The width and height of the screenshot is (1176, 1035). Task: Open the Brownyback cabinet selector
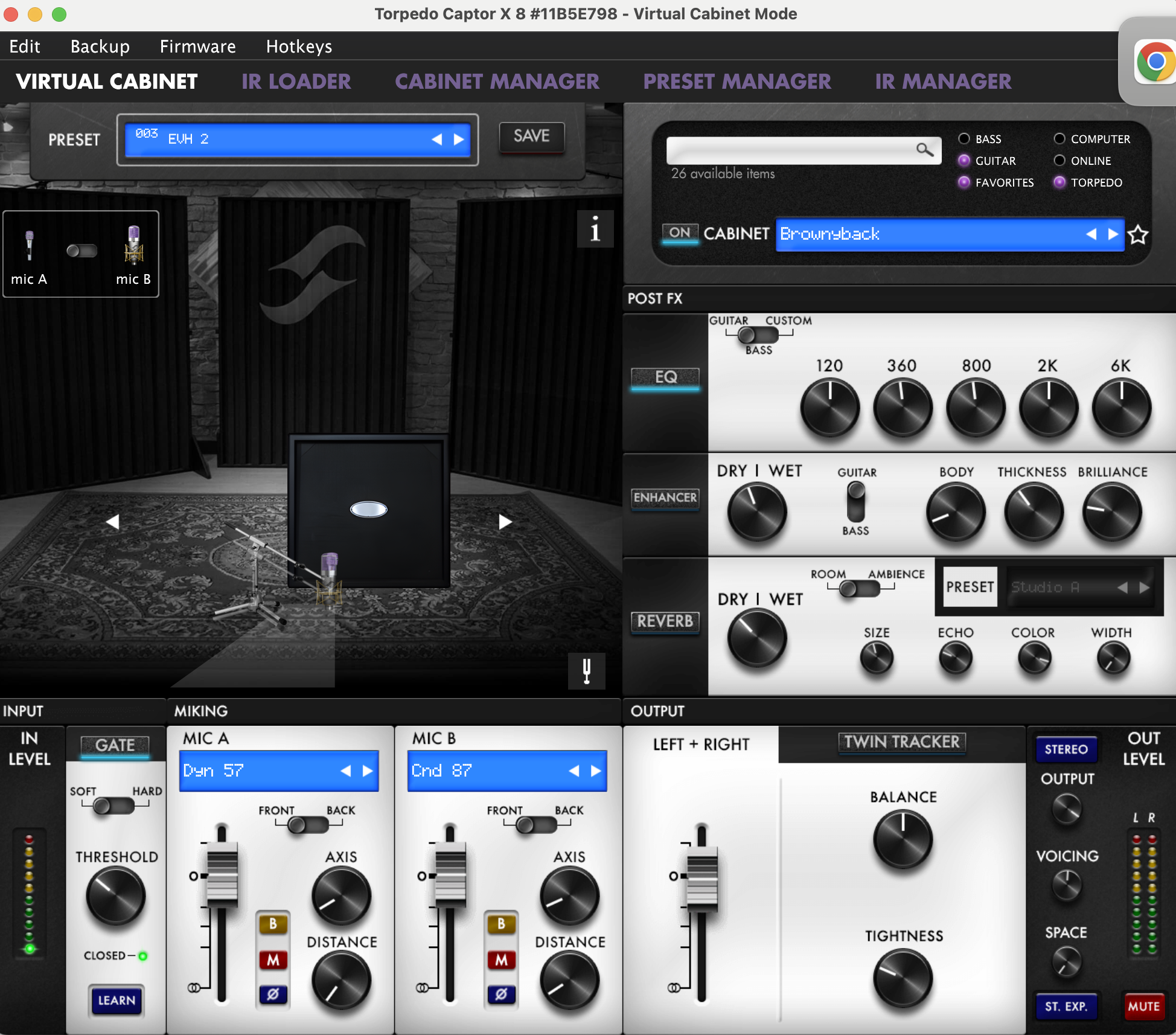coord(930,234)
